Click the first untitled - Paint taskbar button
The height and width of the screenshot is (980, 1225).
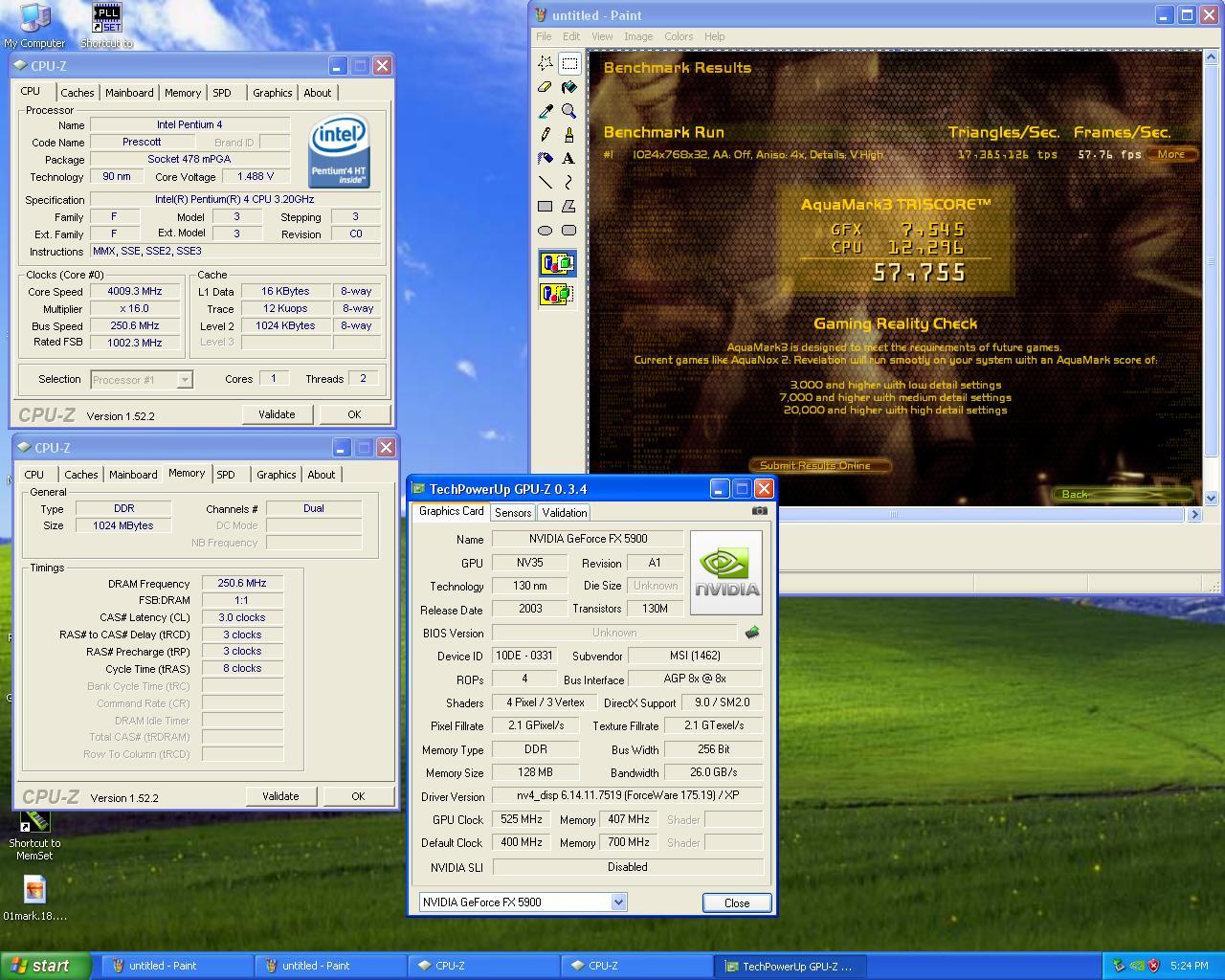point(177,966)
